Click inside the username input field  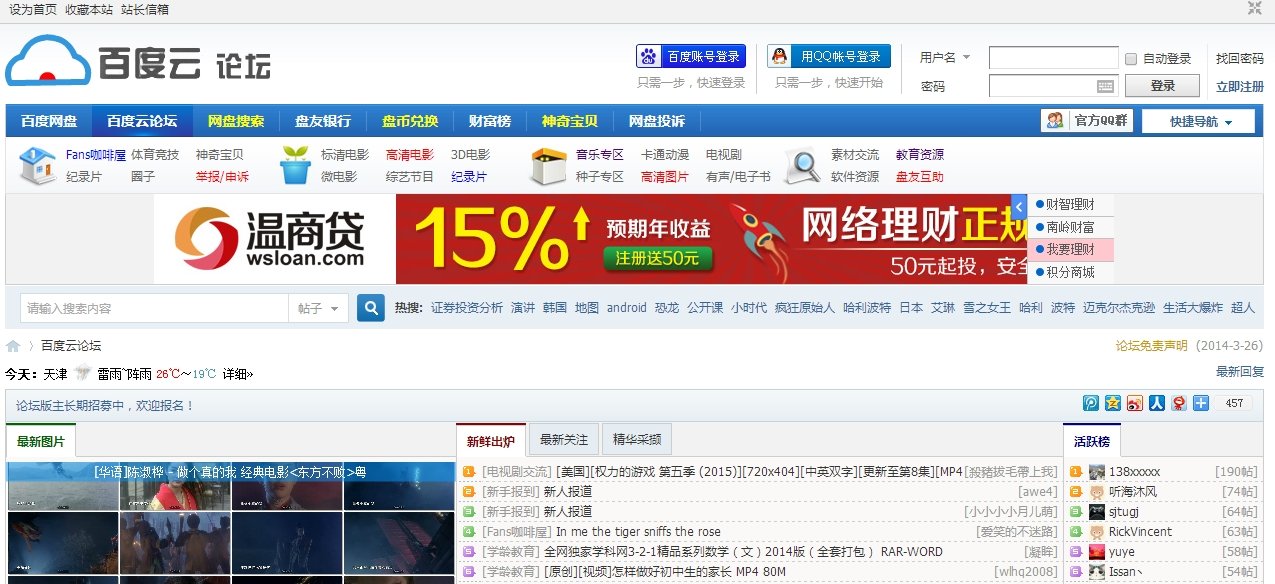point(1053,57)
